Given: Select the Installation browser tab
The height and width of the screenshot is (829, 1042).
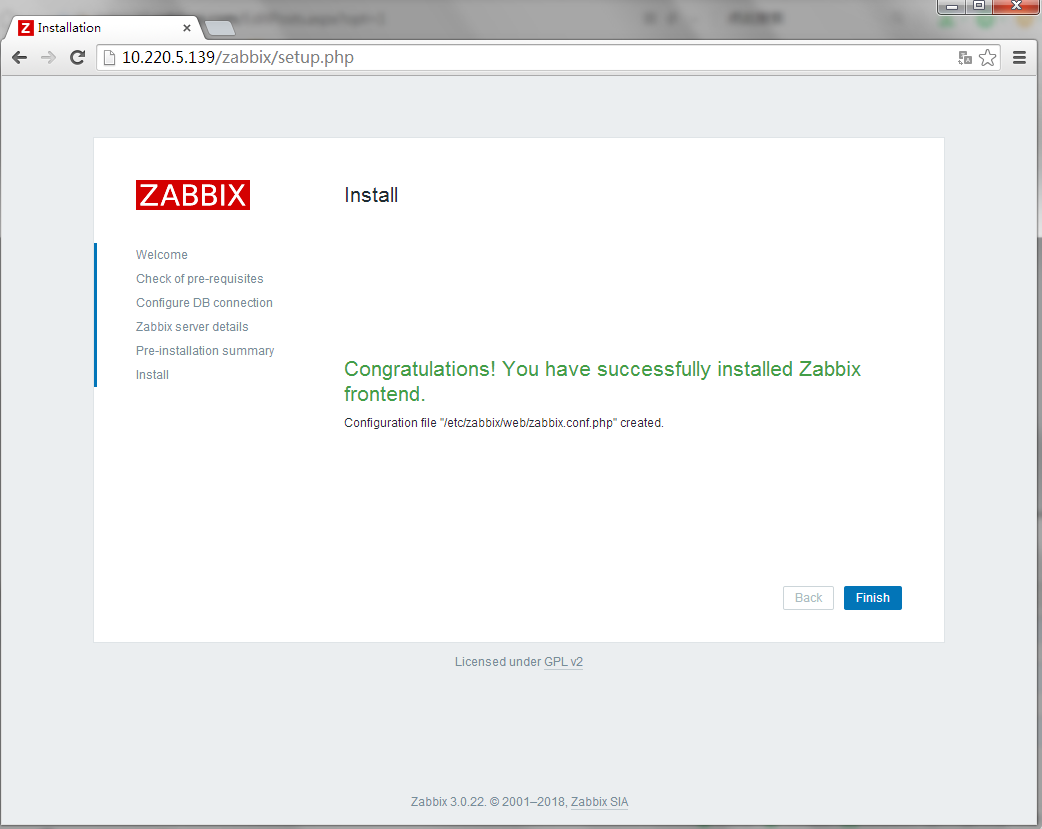Looking at the screenshot, I should [x=103, y=28].
